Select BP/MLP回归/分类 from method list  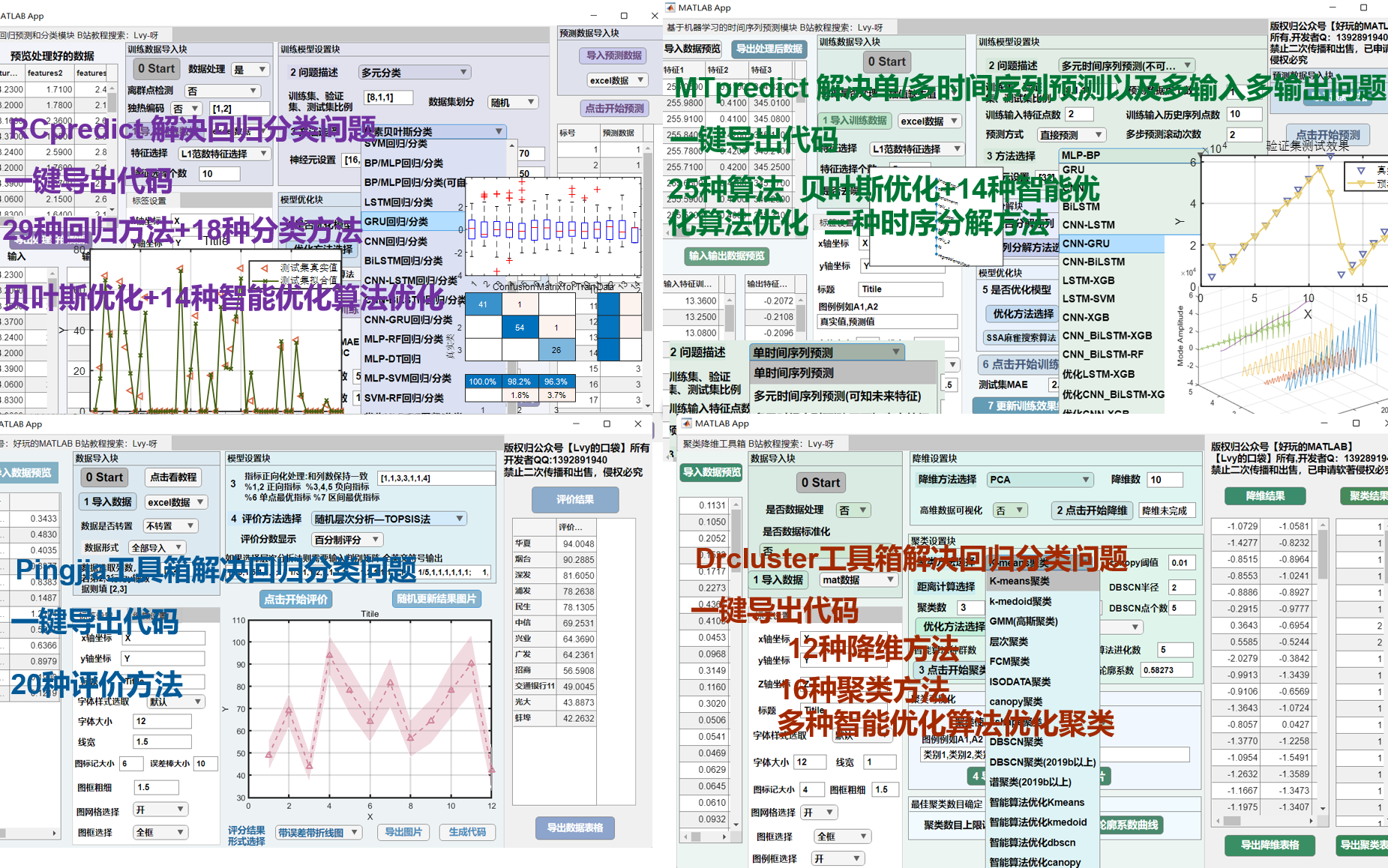pyautogui.click(x=403, y=163)
